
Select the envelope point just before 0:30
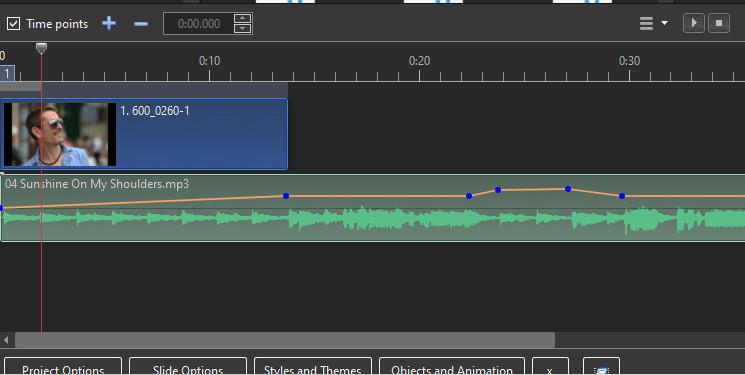[x=622, y=196]
